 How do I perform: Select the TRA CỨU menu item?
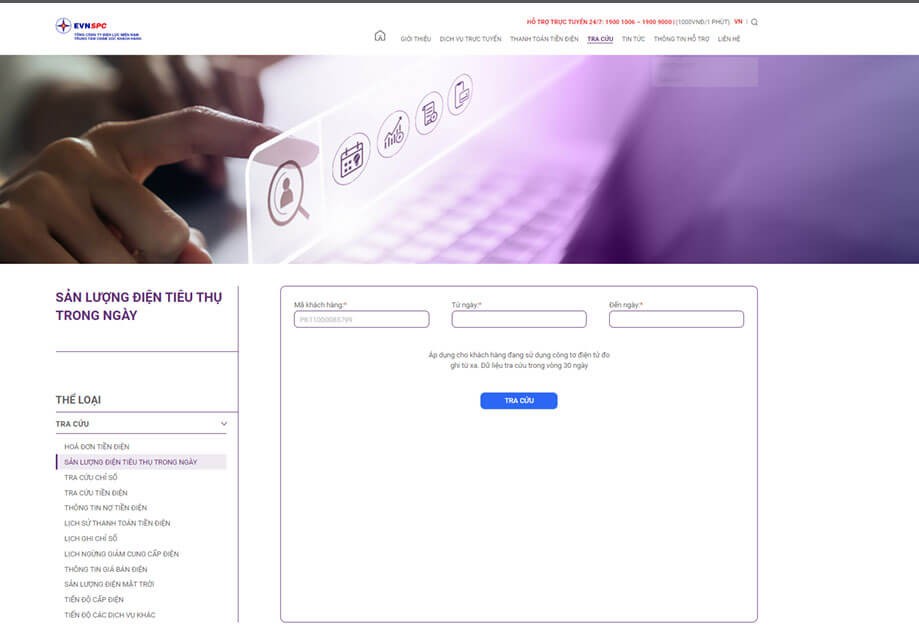[600, 39]
